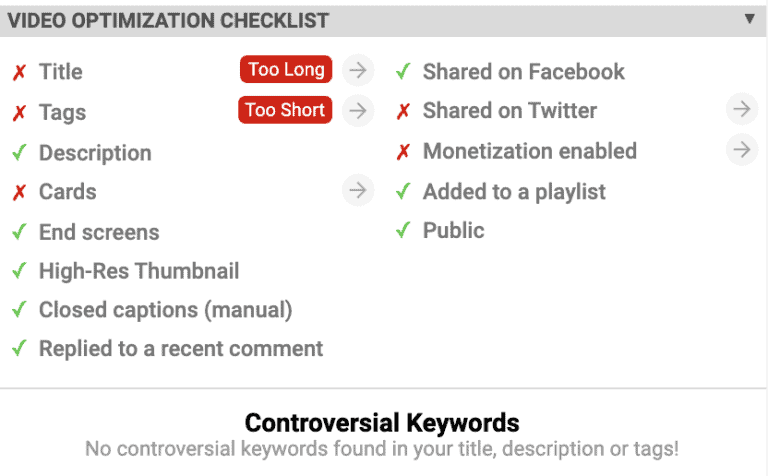Screen dimensions: 768x476
Task: Click the green check beside Description
Action: point(19,152)
